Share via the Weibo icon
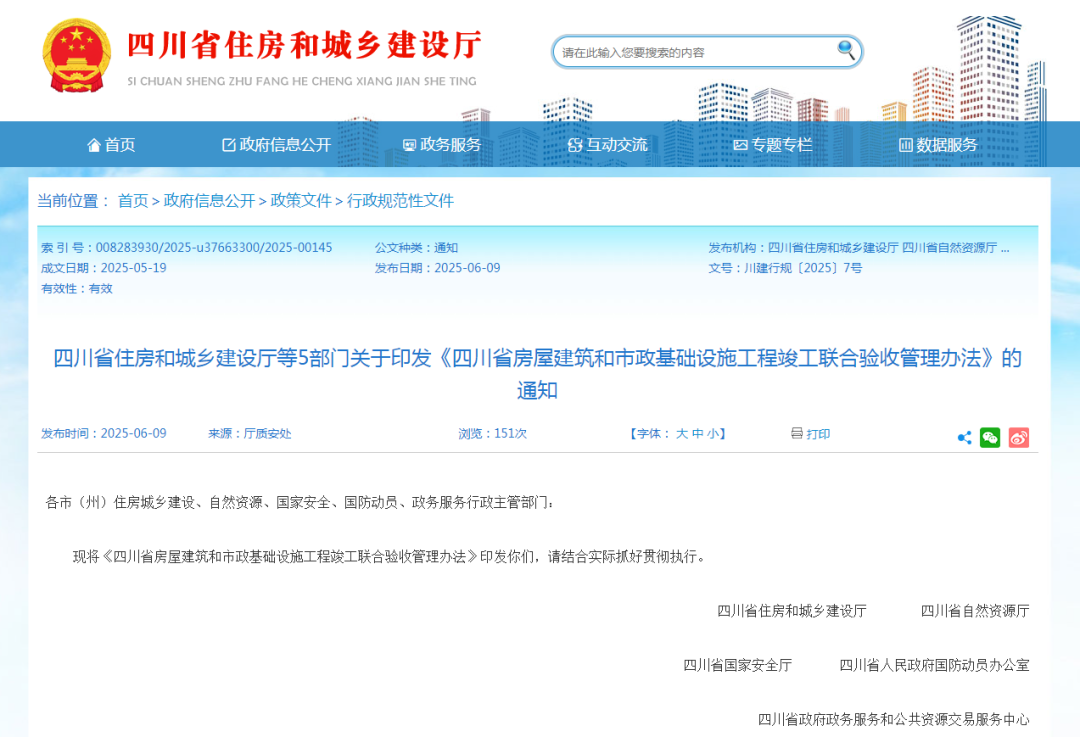 pos(1019,437)
